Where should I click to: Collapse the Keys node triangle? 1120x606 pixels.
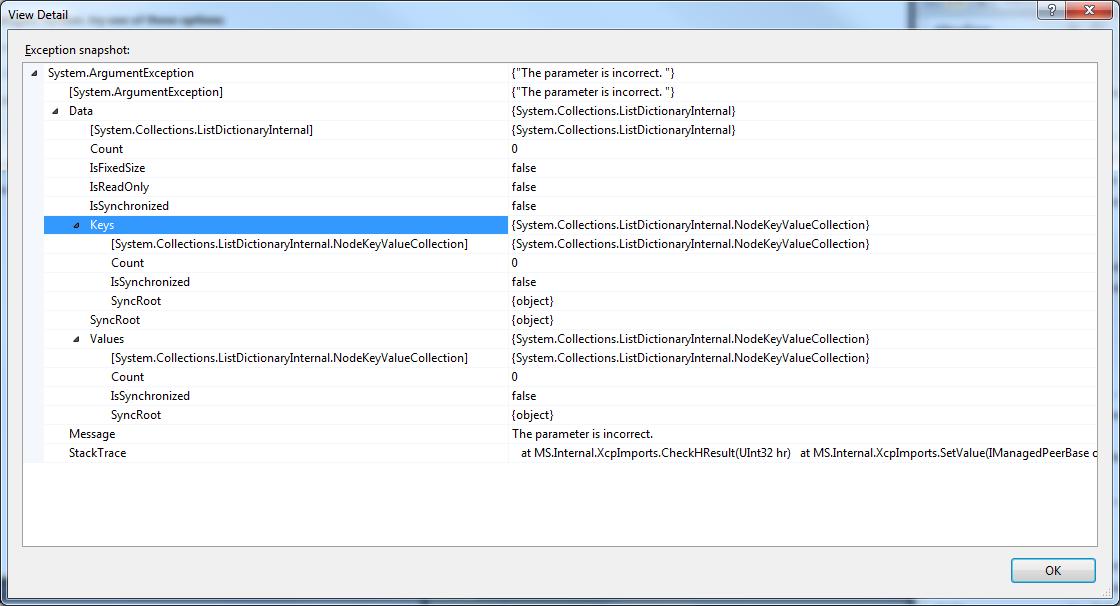(x=76, y=225)
